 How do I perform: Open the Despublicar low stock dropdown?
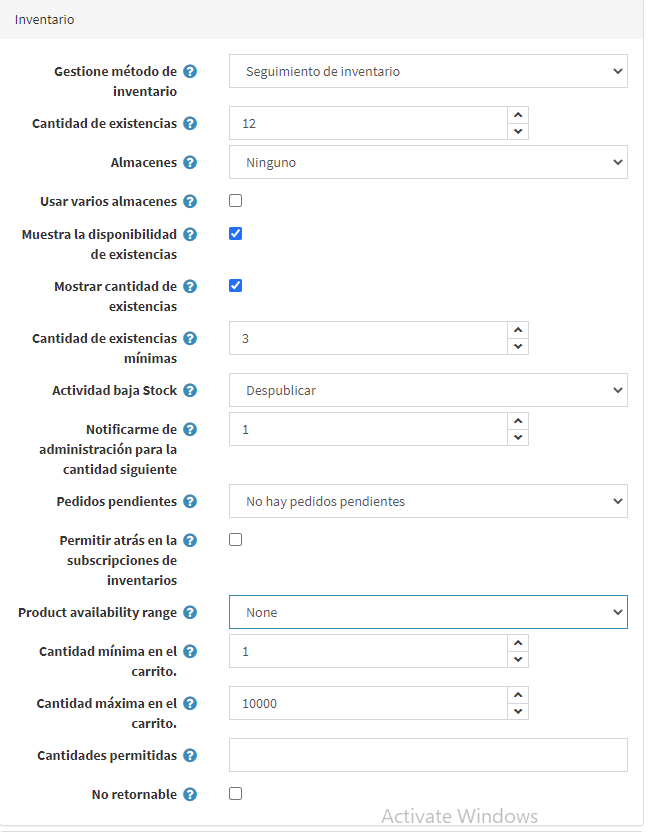click(x=428, y=391)
